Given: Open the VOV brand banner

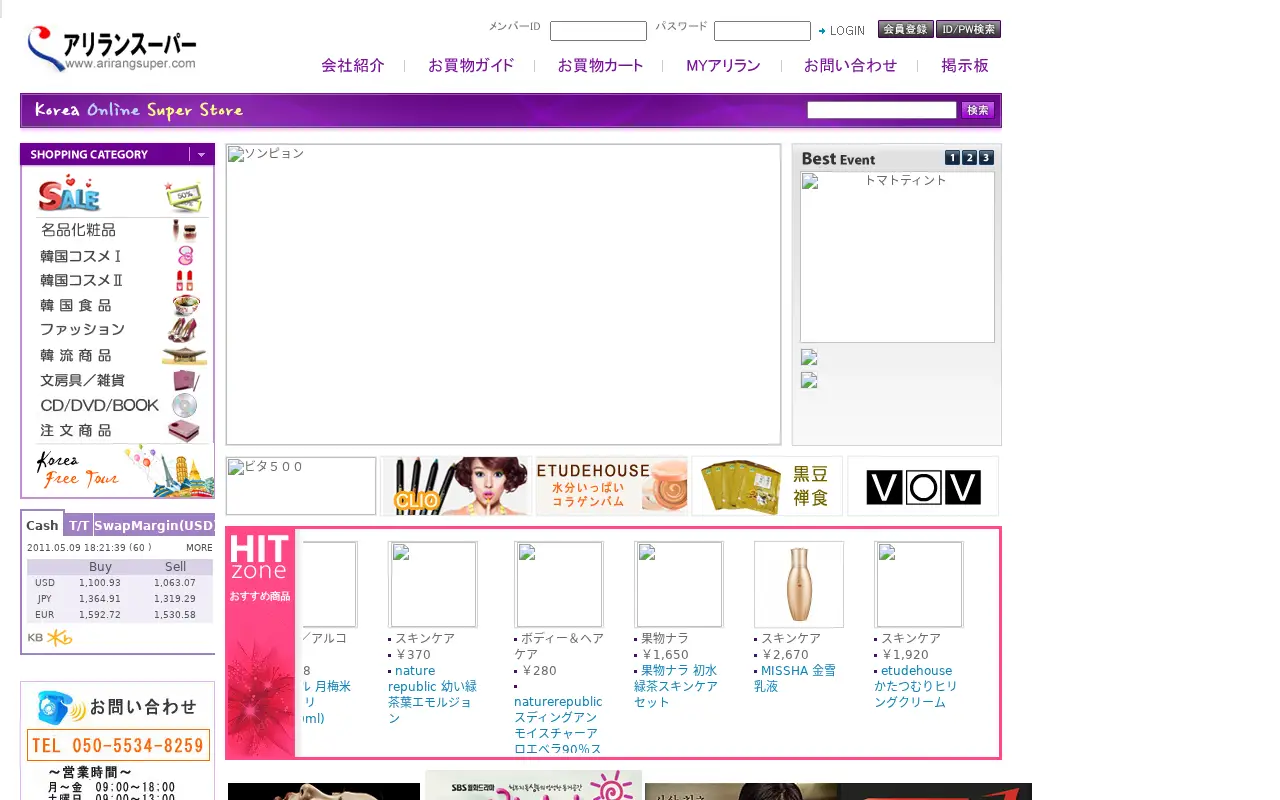Looking at the screenshot, I should [923, 486].
